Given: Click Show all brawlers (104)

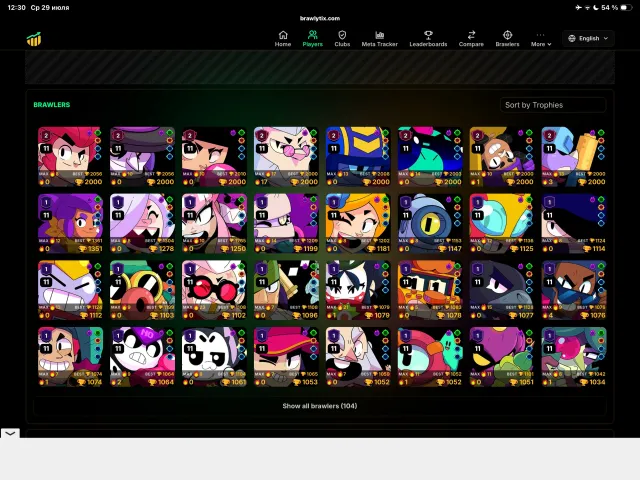Looking at the screenshot, I should 320,406.
